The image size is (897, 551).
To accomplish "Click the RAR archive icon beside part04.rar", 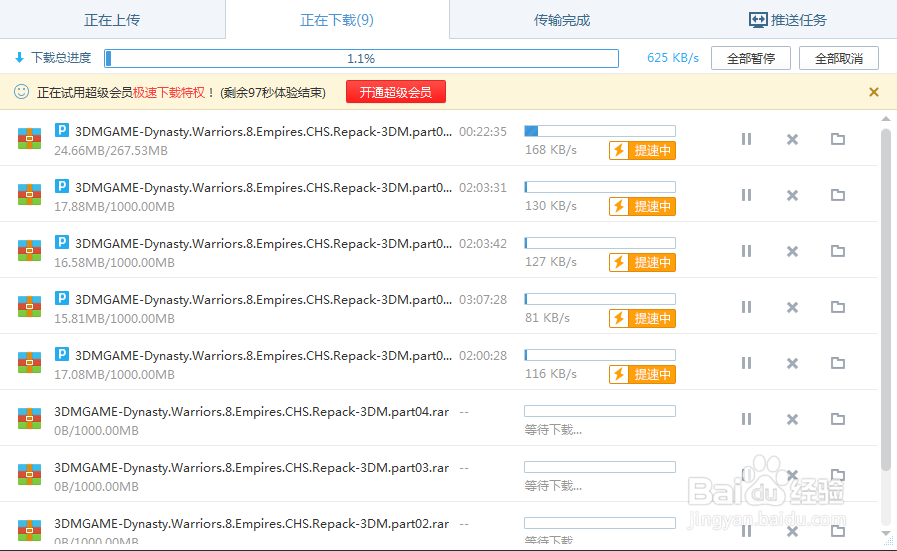I will coord(29,418).
